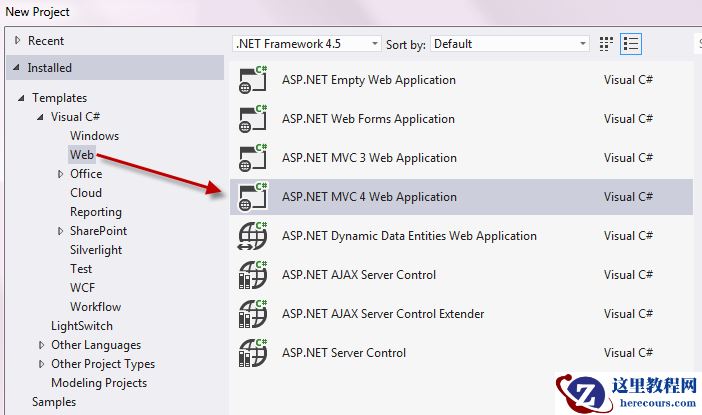Click the ASP.NET MVC 3 Web Application icon

pos(253,158)
